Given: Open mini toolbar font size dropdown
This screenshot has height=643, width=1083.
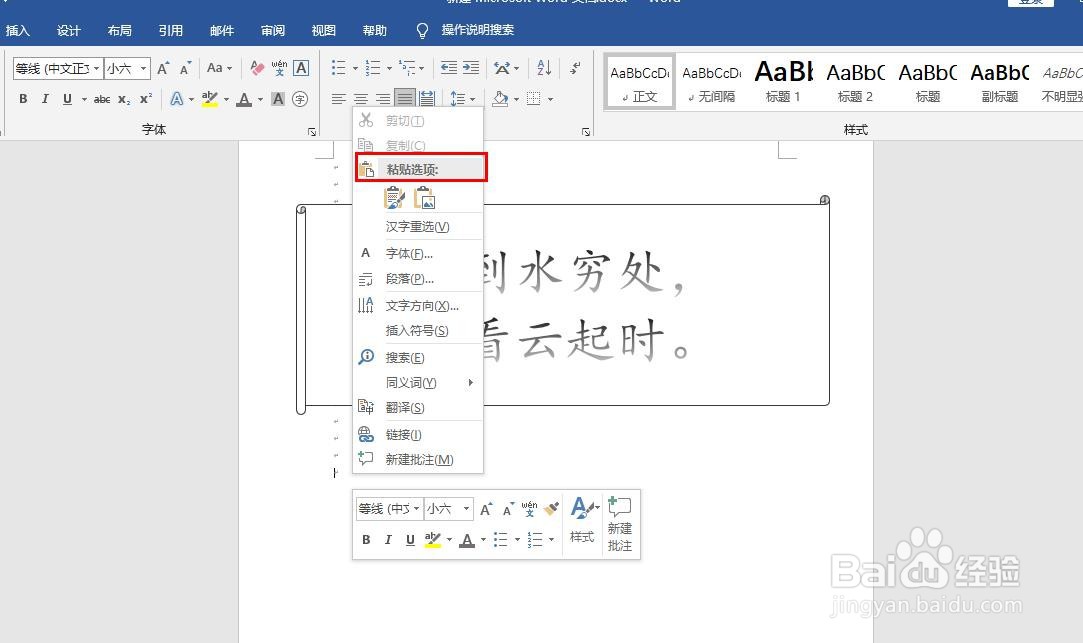Looking at the screenshot, I should point(466,509).
